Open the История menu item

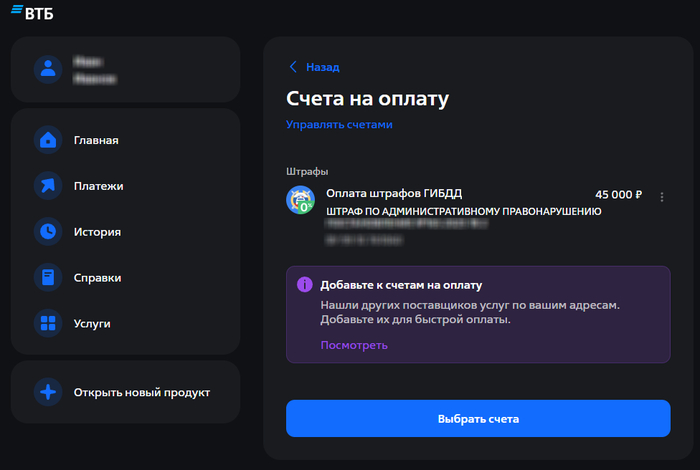(x=97, y=232)
